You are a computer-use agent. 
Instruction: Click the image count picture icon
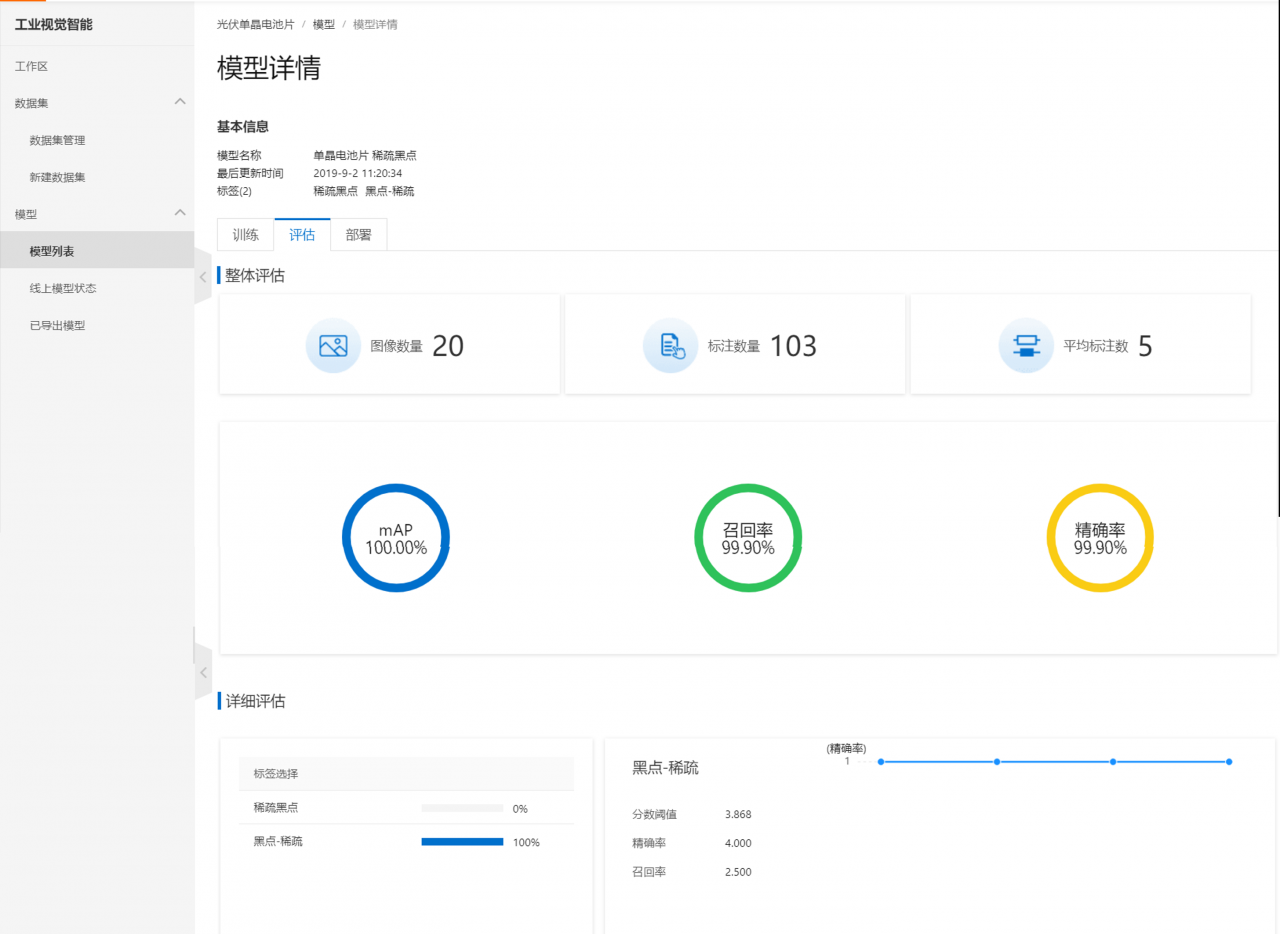[333, 346]
